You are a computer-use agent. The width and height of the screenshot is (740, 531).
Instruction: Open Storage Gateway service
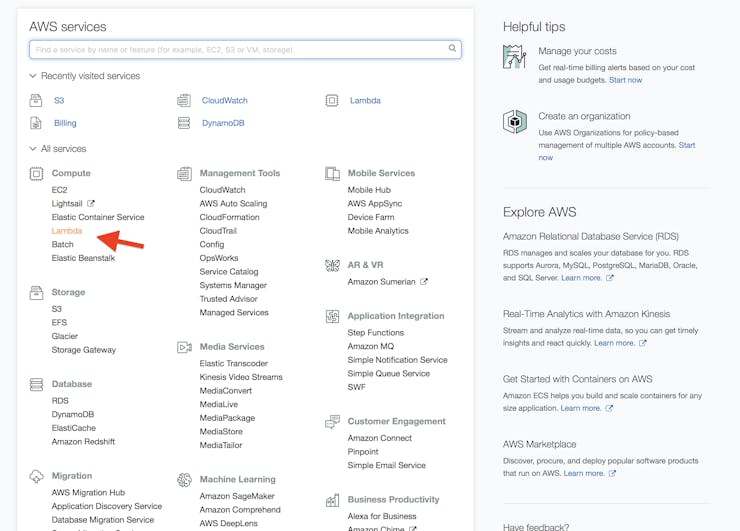(84, 350)
